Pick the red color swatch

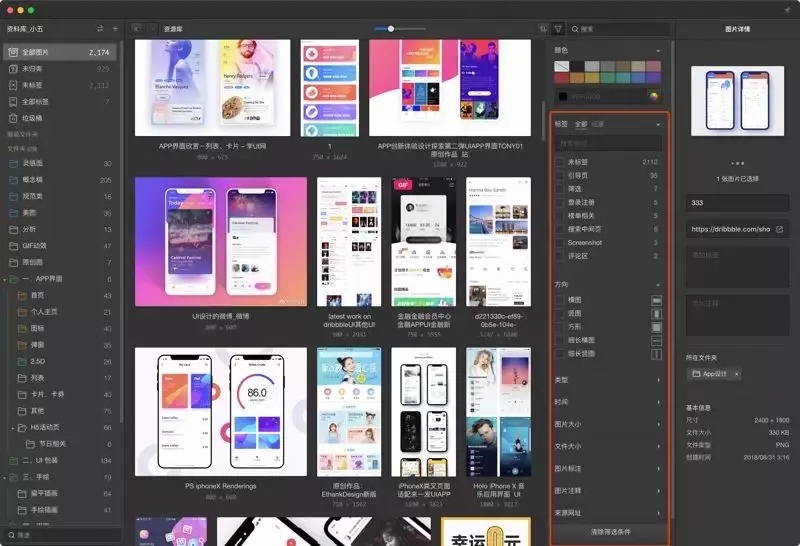click(x=563, y=78)
